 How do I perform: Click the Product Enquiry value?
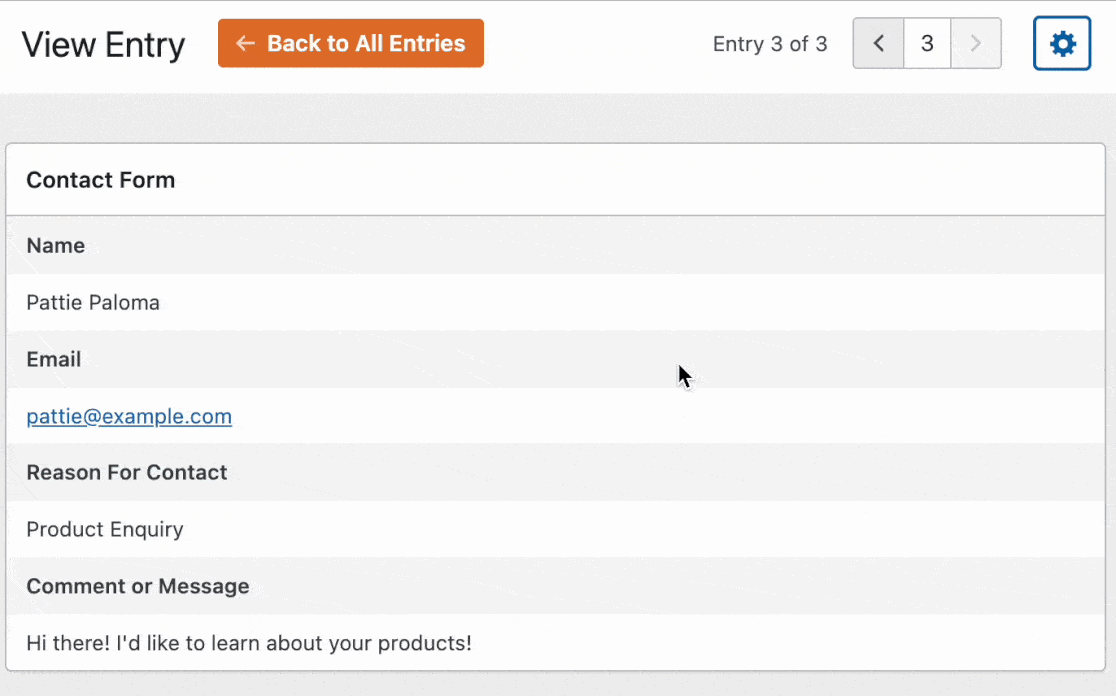pyautogui.click(x=105, y=529)
